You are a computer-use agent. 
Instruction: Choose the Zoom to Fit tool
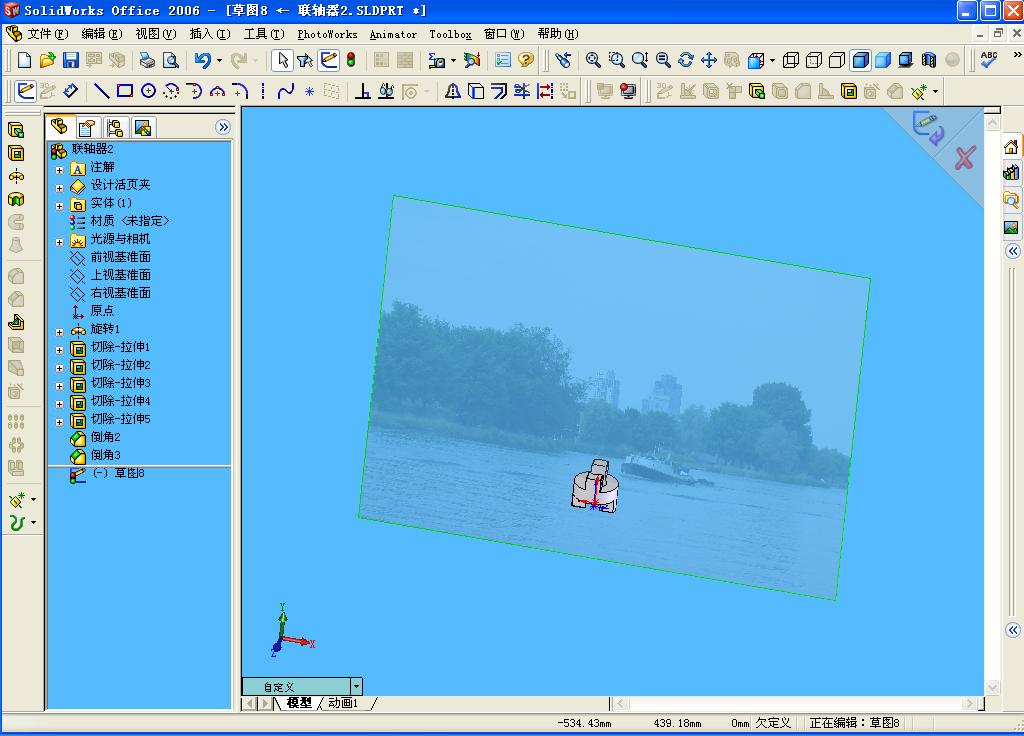tap(593, 60)
